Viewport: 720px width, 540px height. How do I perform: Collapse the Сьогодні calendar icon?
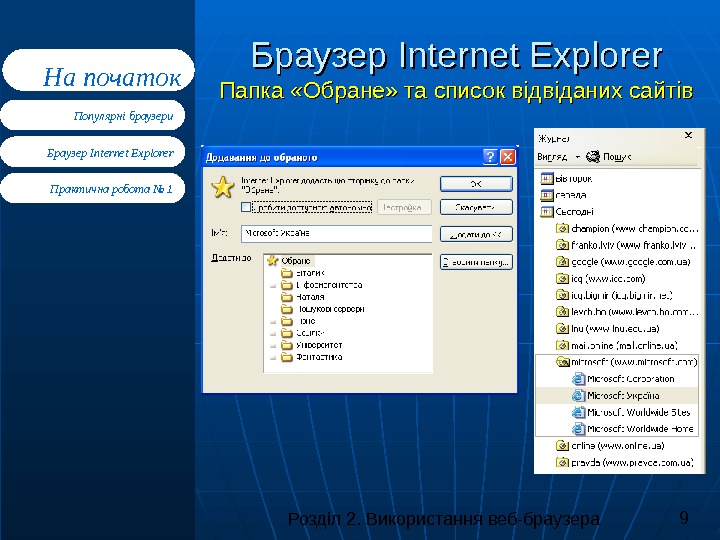(x=547, y=212)
